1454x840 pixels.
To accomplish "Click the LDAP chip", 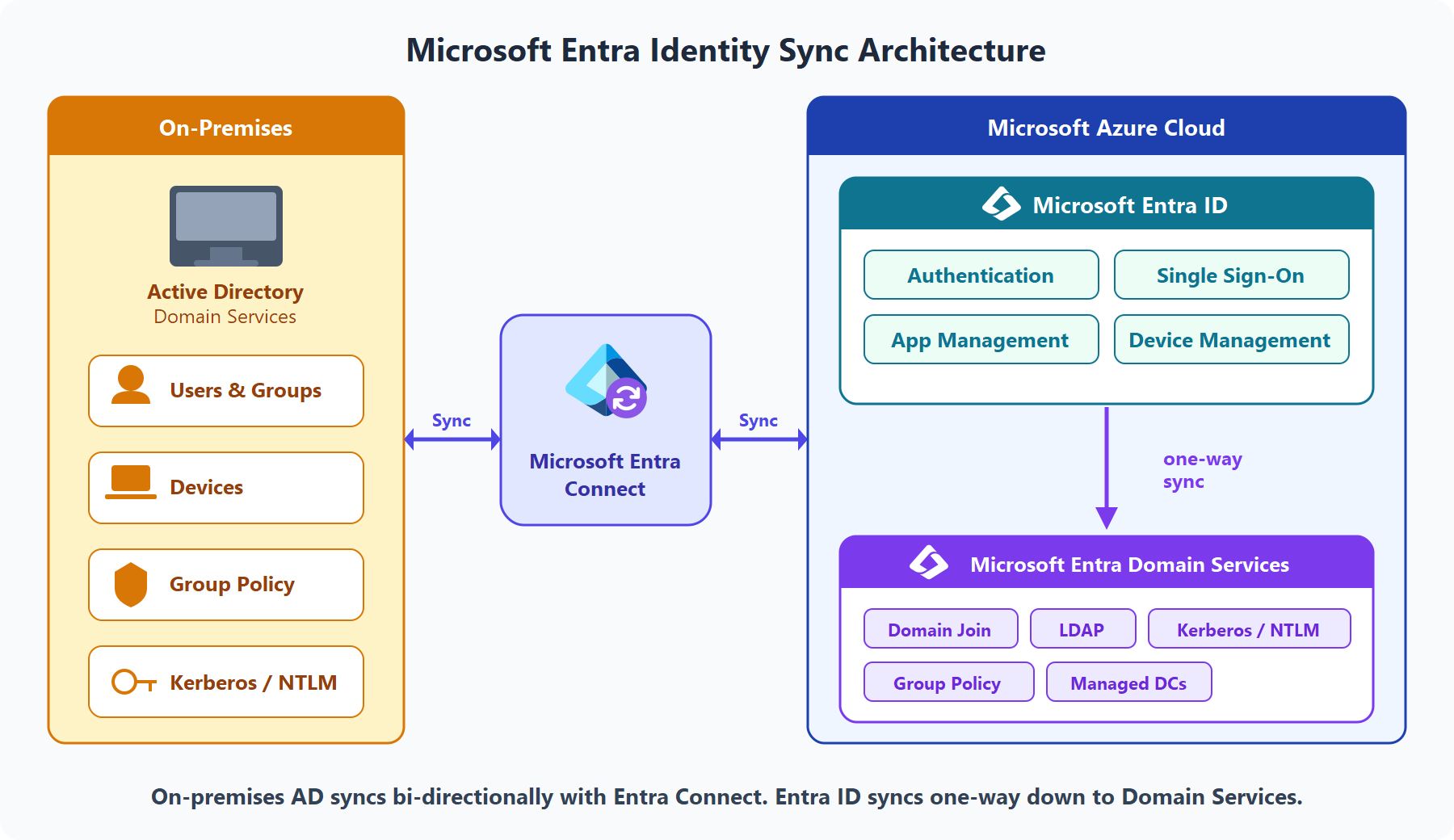I will pyautogui.click(x=1083, y=628).
